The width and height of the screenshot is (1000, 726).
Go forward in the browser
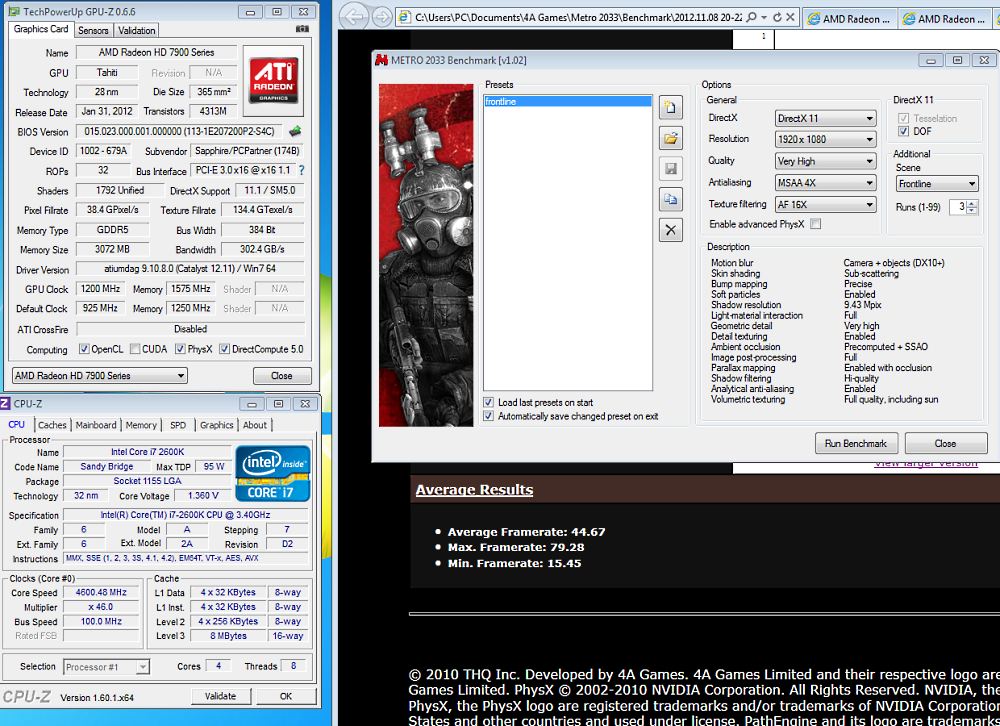tap(382, 17)
